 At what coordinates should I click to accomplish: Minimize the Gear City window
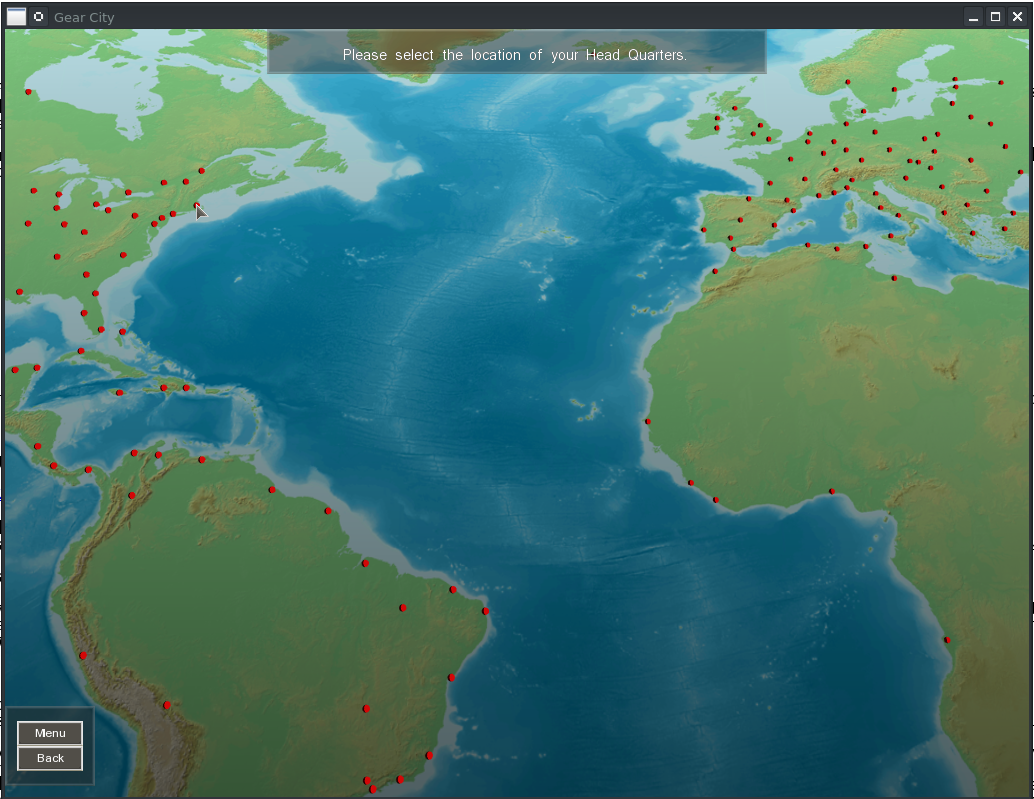coord(973,17)
